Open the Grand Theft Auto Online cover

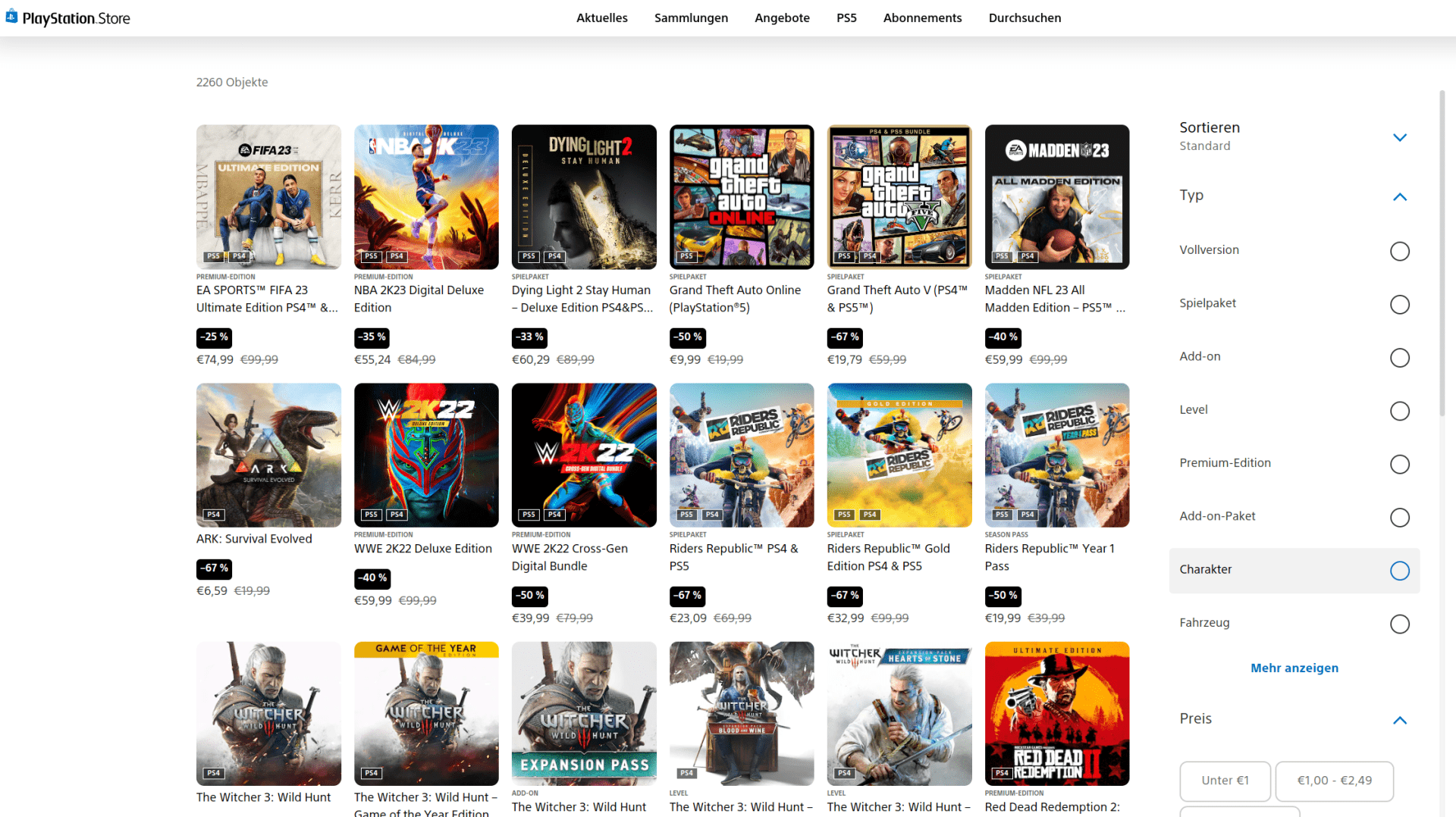click(742, 197)
